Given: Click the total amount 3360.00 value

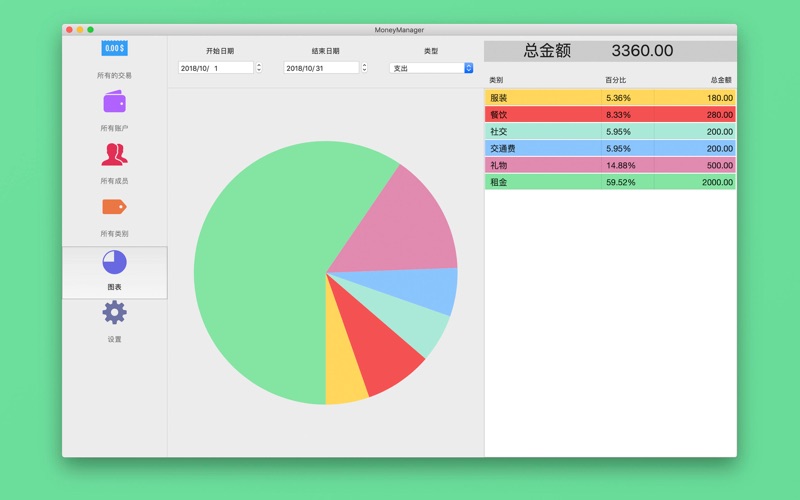Looking at the screenshot, I should [642, 51].
